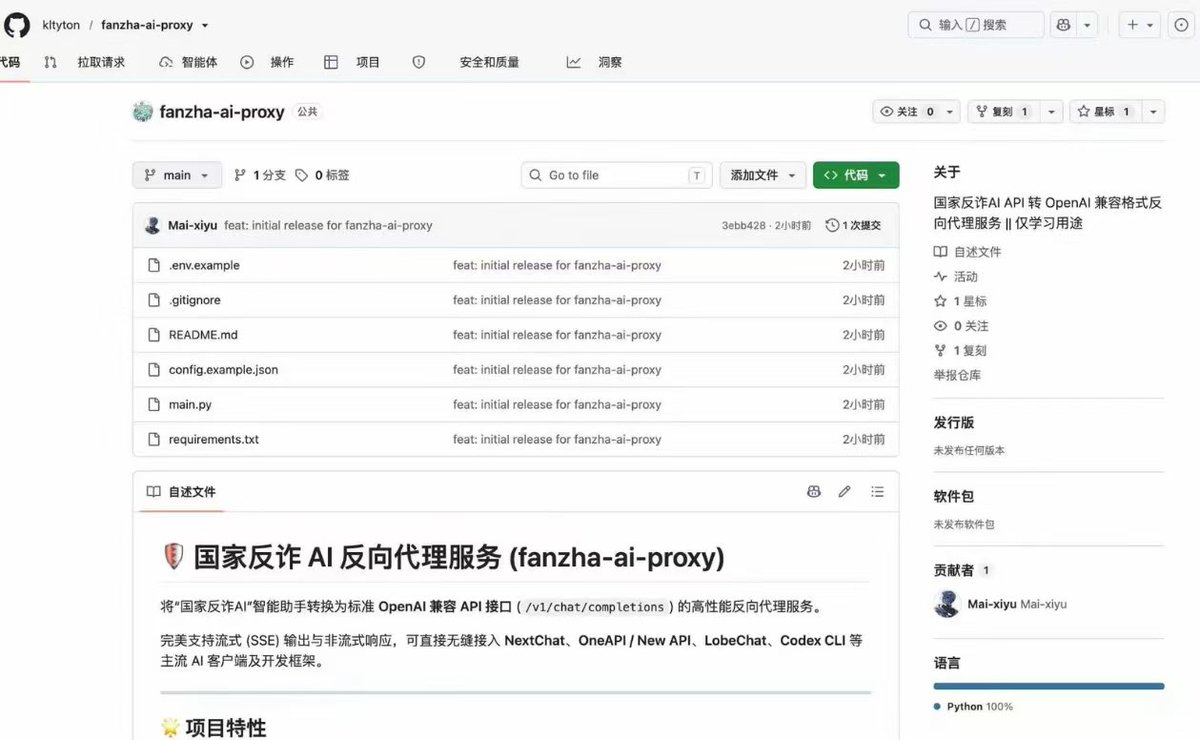
Task: Click Python 100% language entry
Action: [973, 707]
